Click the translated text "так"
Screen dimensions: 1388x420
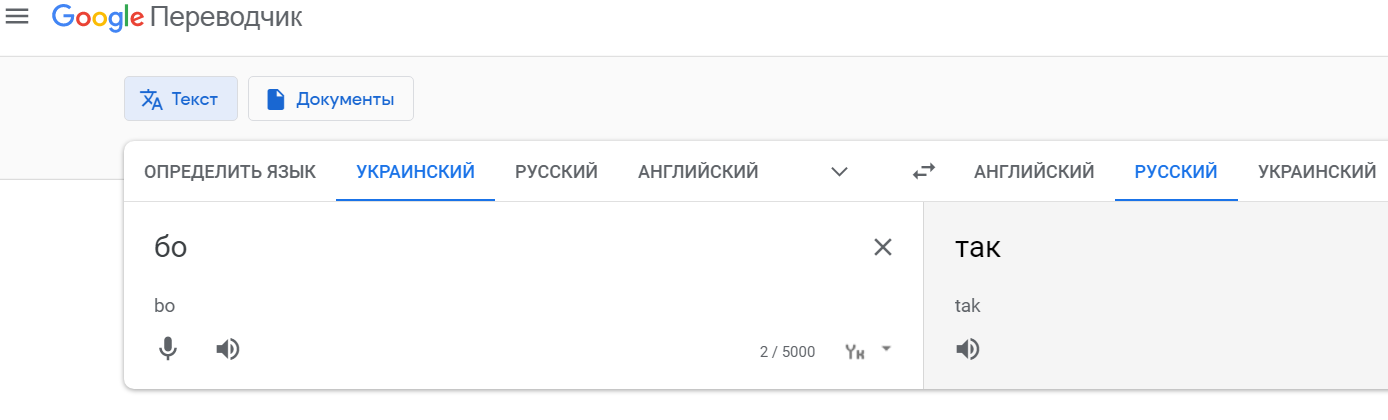(x=978, y=247)
